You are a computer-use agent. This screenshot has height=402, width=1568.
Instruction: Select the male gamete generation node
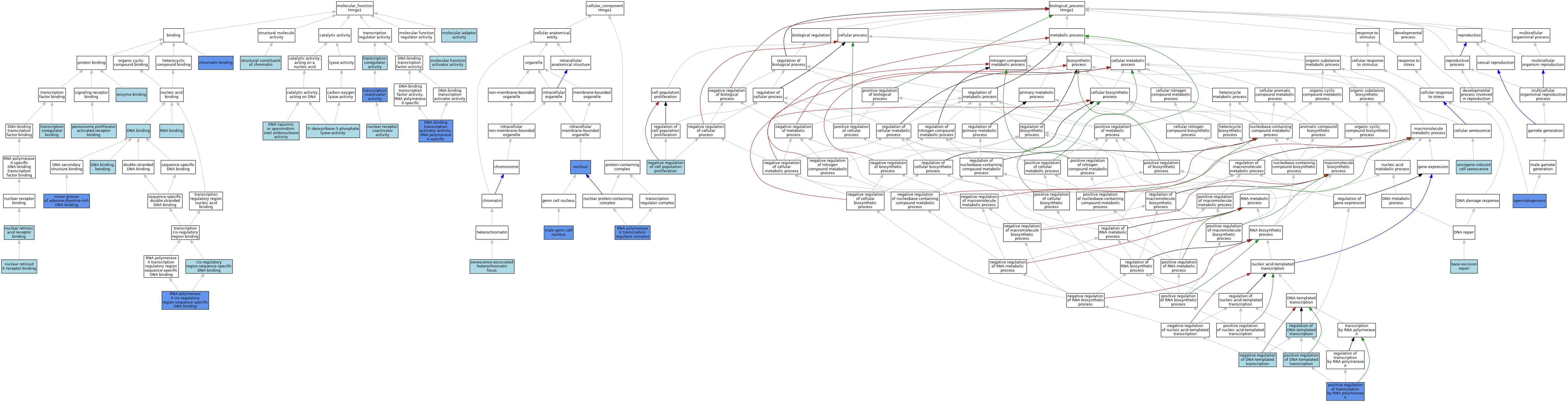[x=1543, y=167]
